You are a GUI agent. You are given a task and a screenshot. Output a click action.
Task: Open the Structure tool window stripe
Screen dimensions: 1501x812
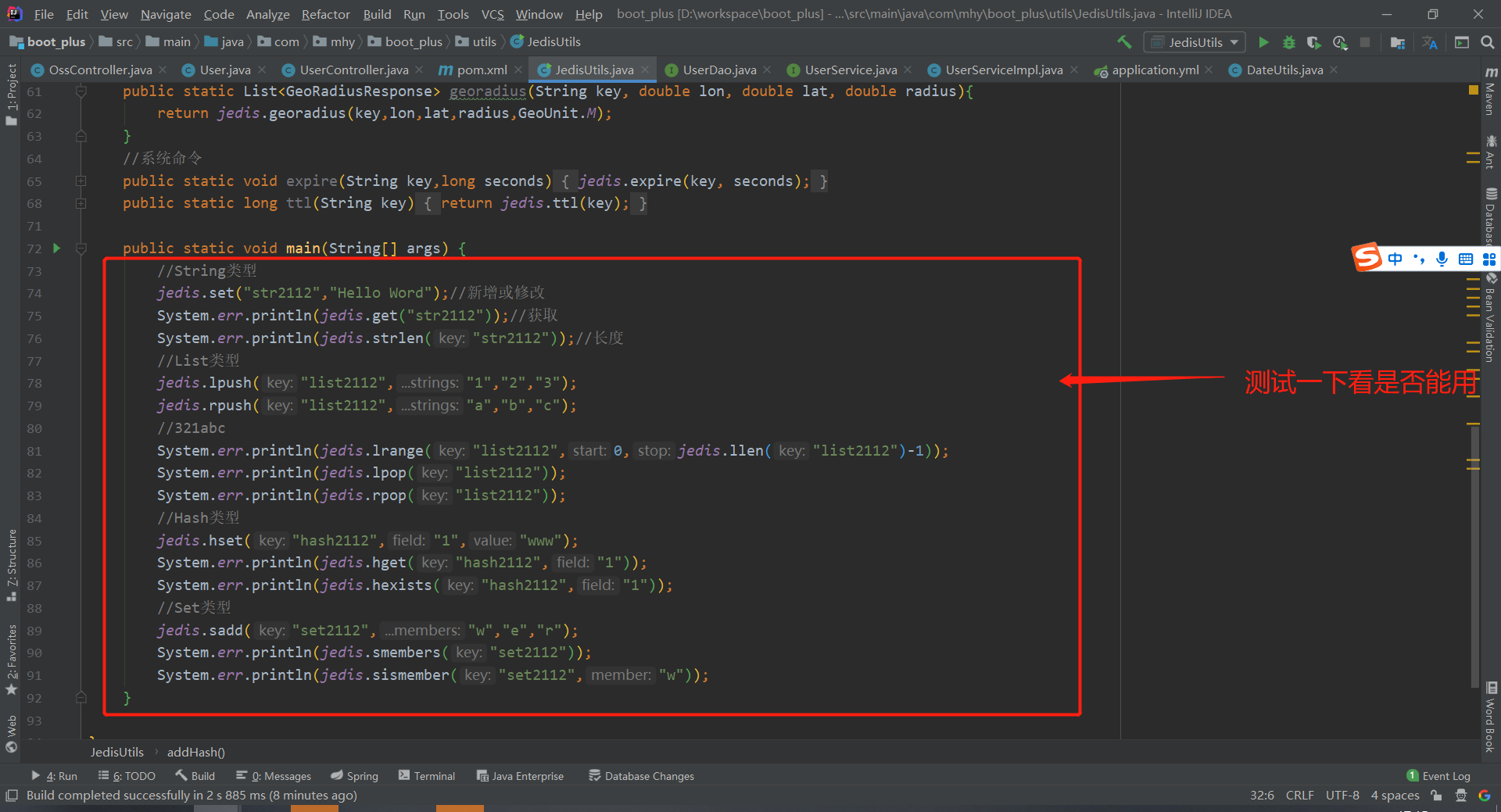tap(11, 564)
